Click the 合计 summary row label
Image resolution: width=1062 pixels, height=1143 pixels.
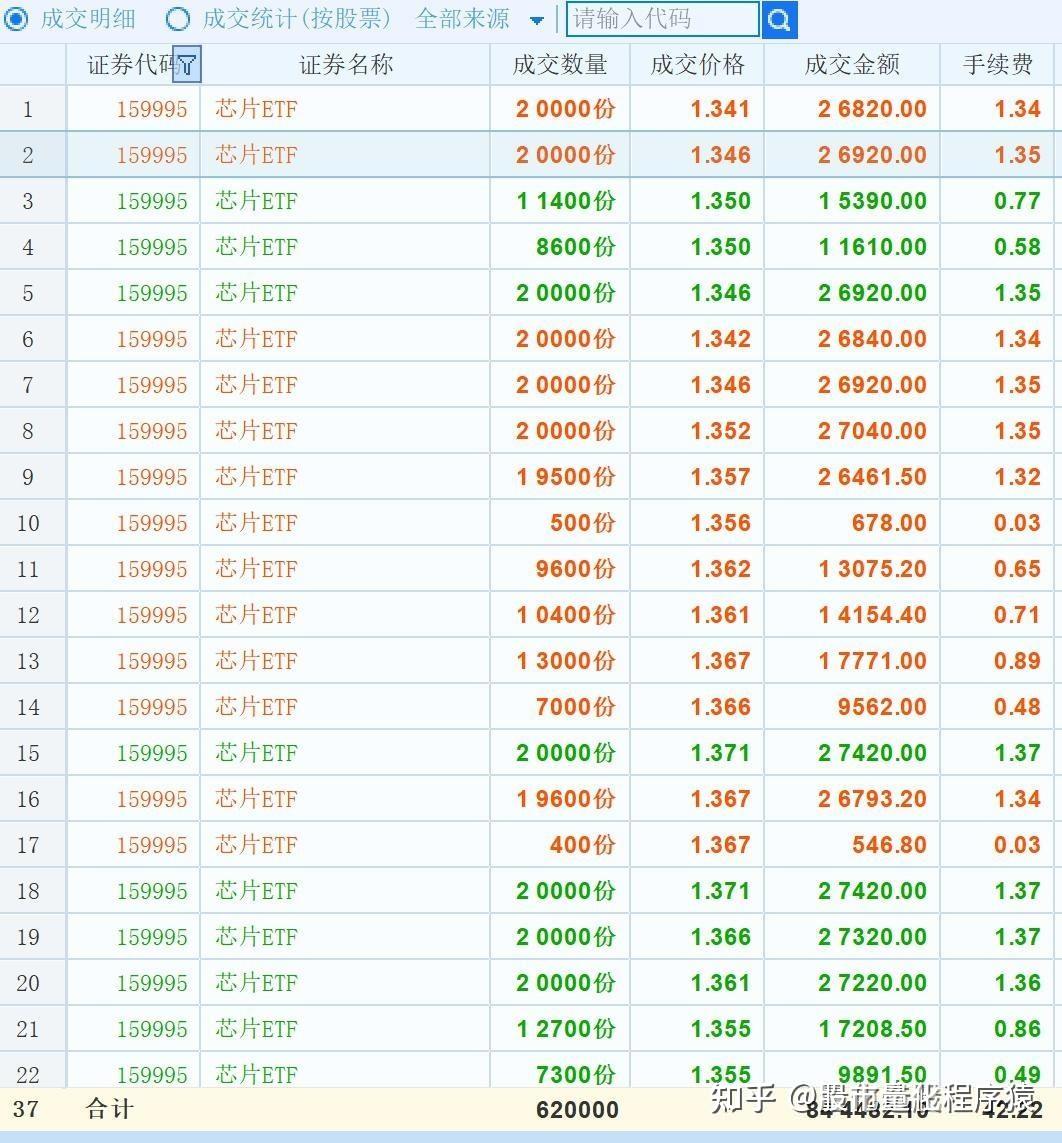click(x=110, y=1108)
